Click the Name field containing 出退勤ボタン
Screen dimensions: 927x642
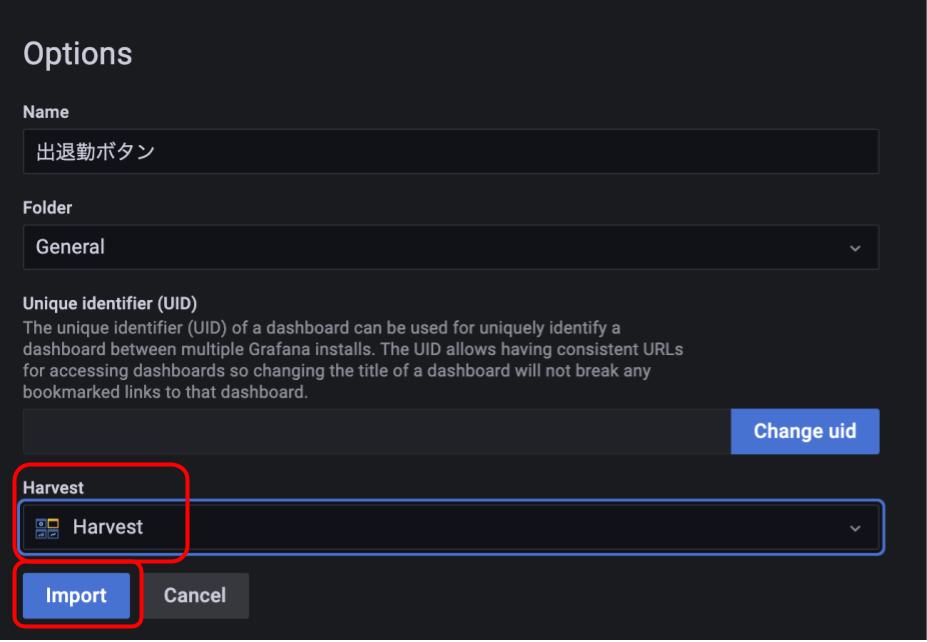(450, 151)
